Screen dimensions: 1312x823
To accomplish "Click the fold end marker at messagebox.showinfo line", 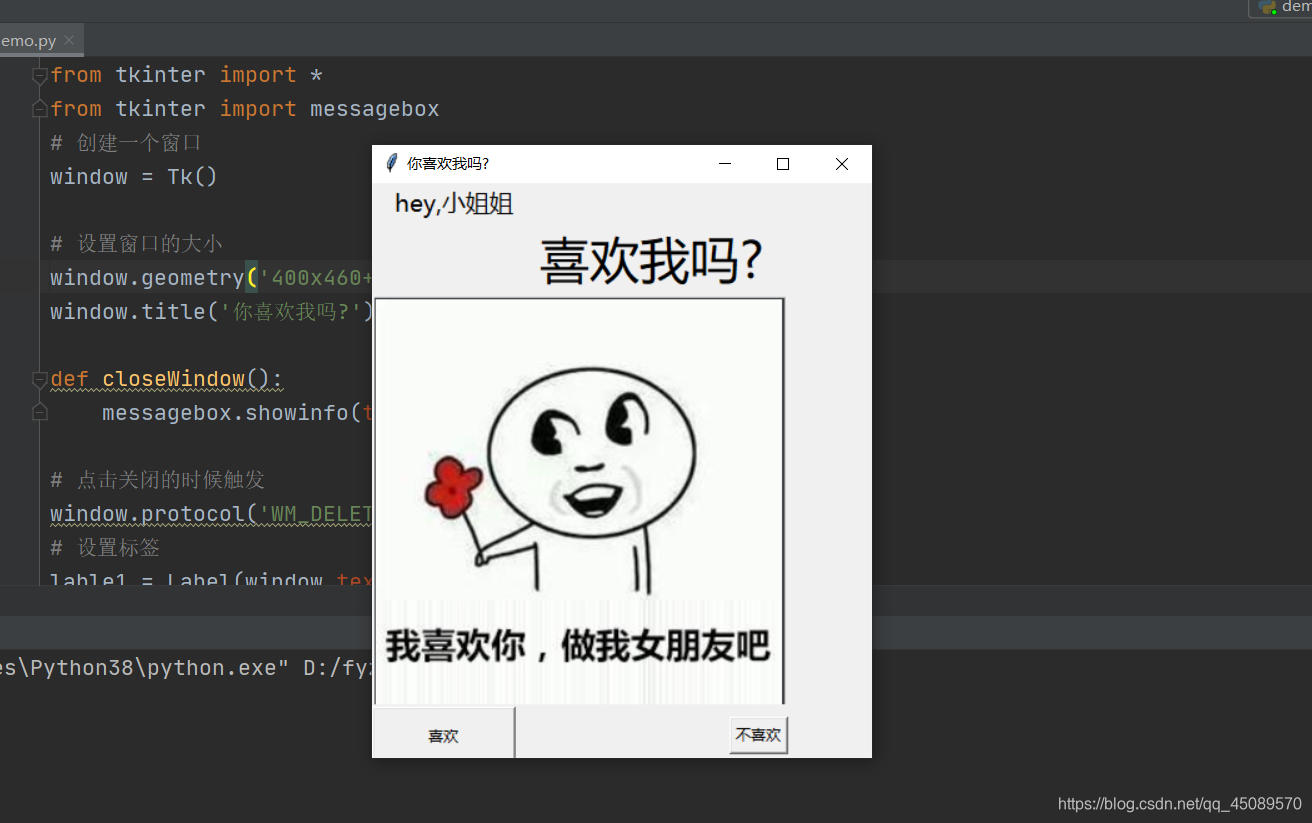I will pos(40,412).
